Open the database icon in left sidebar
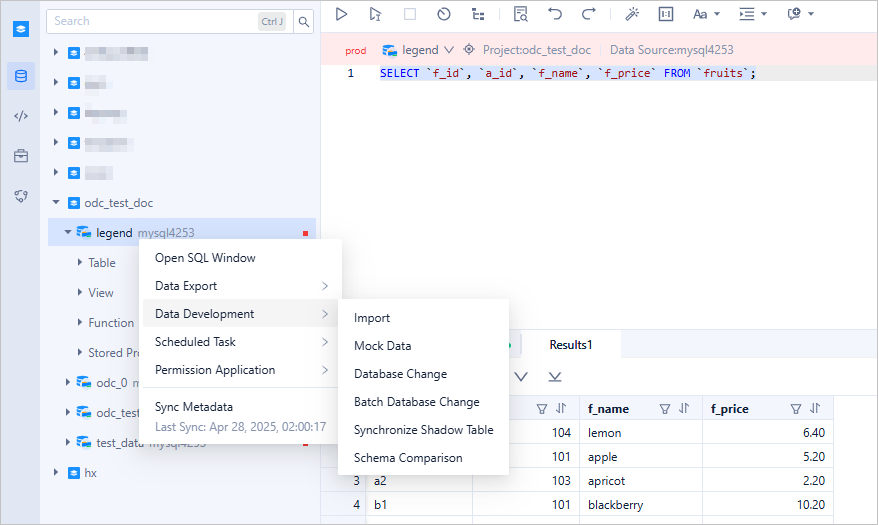This screenshot has width=878, height=525. [21, 76]
